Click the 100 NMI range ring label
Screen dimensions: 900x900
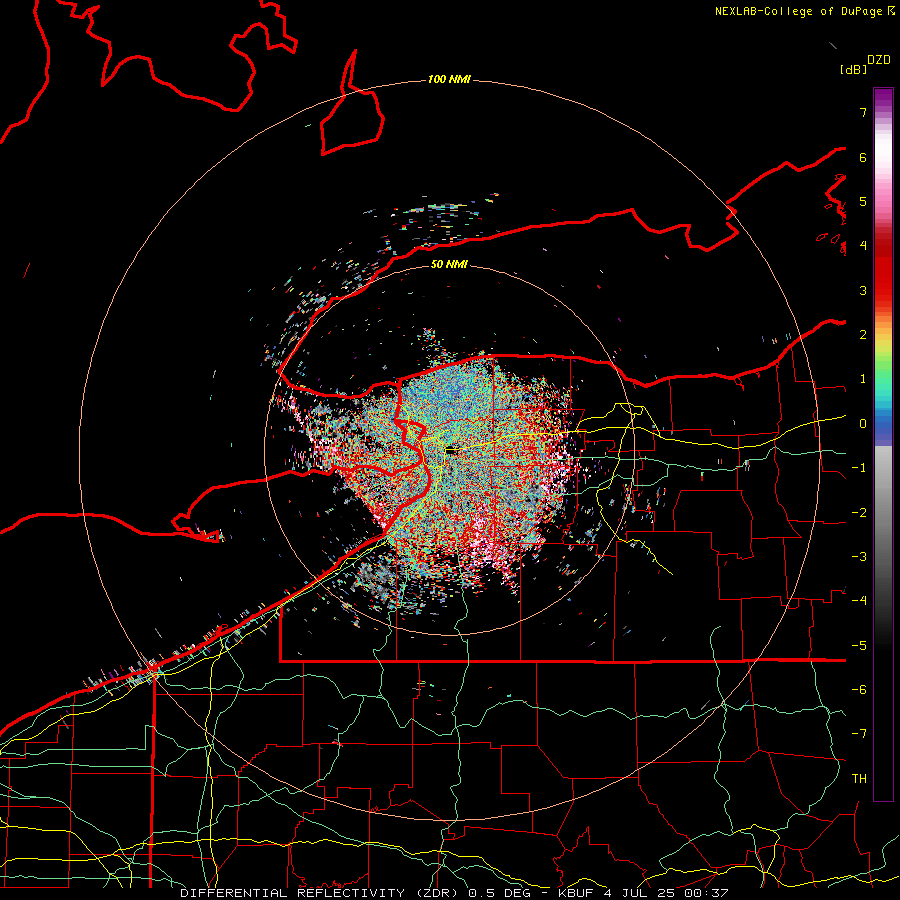pos(449,79)
